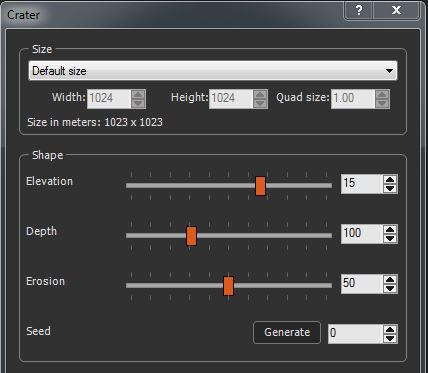This screenshot has height=373, width=428.
Task: Click the Generate seed button
Action: click(287, 332)
